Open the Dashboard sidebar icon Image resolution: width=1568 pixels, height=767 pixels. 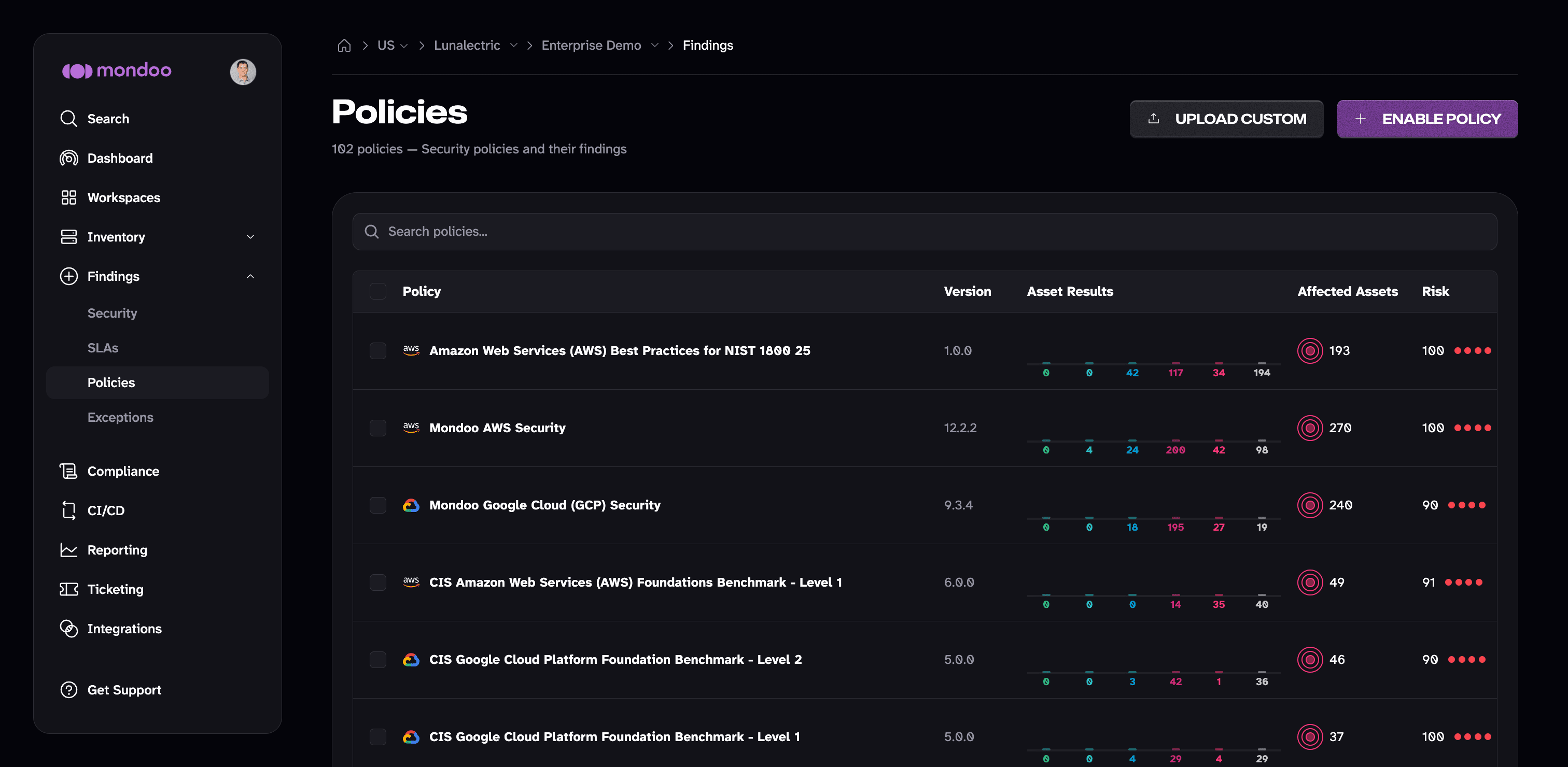tap(69, 158)
